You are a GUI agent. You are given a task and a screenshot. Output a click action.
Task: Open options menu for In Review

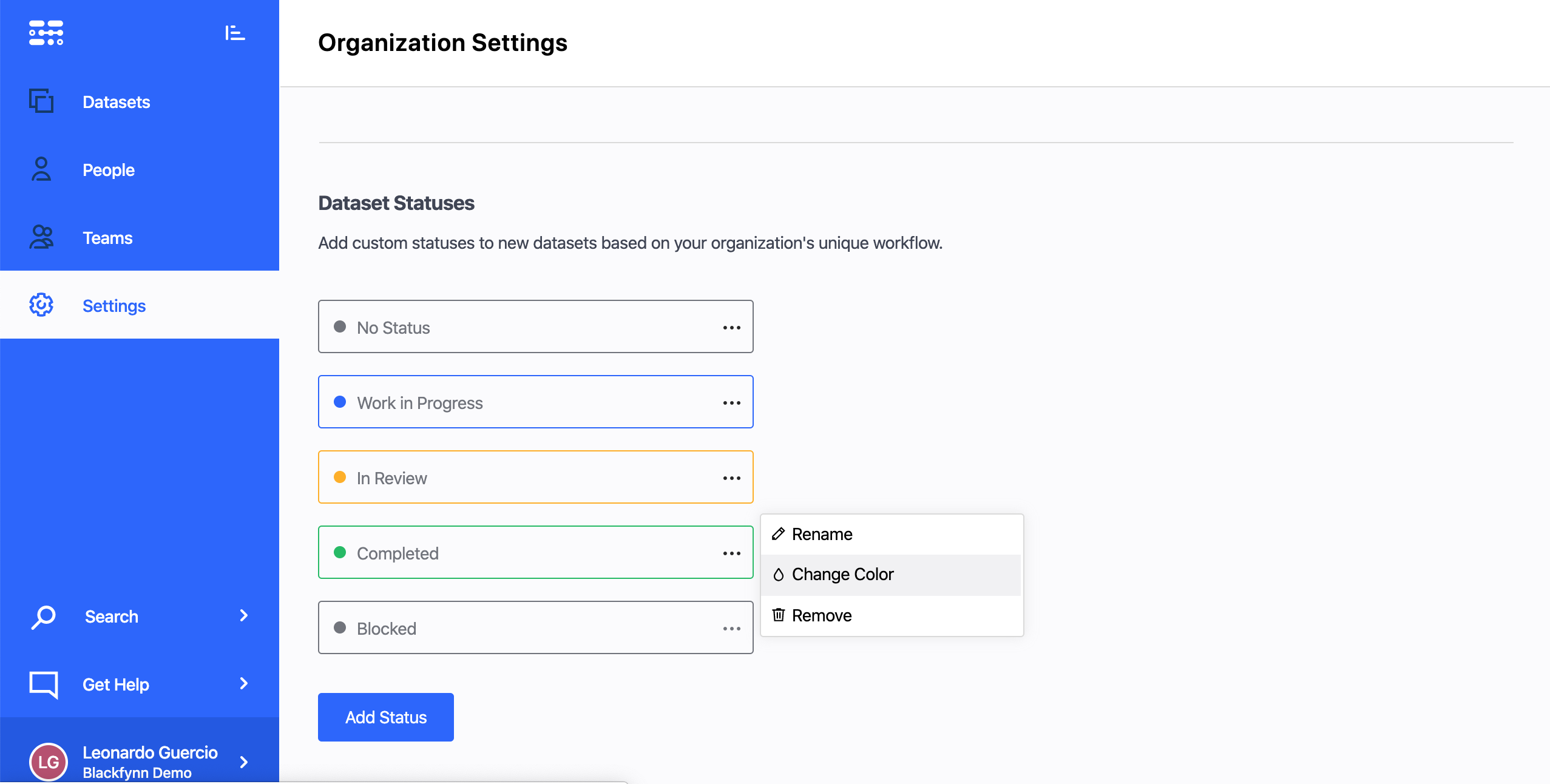pyautogui.click(x=731, y=478)
